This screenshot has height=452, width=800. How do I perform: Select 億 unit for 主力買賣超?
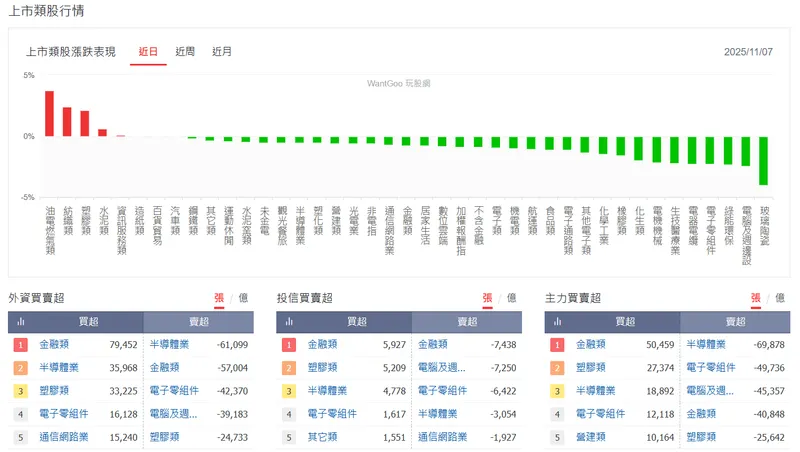click(x=780, y=298)
